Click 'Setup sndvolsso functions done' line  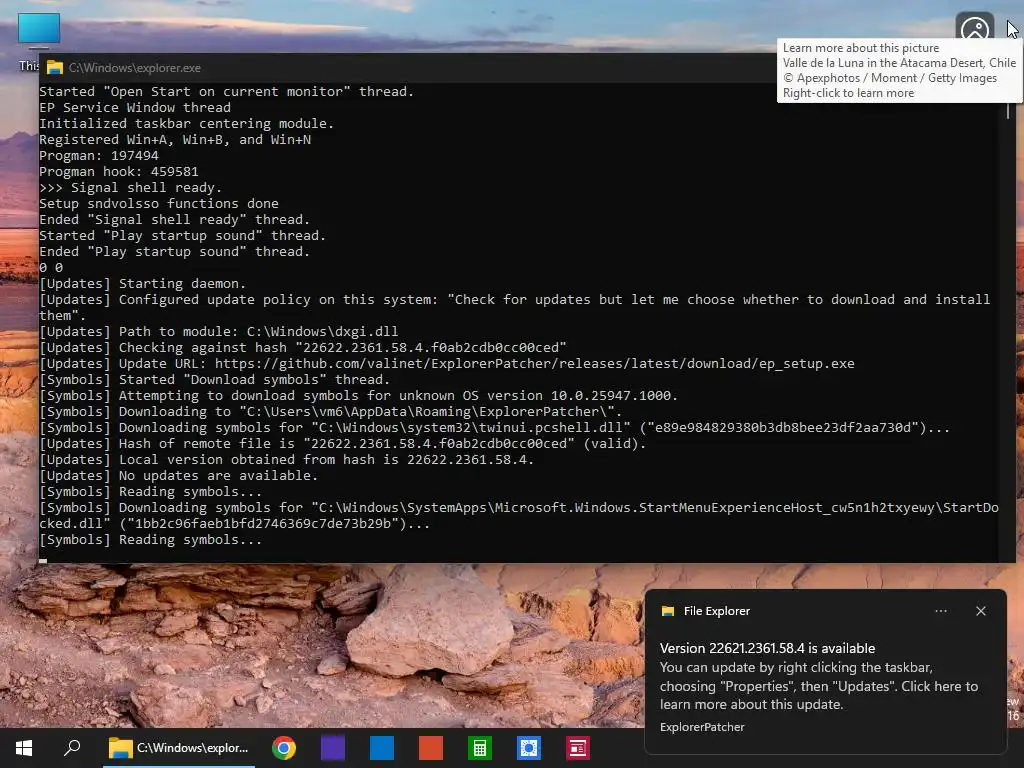point(159,203)
